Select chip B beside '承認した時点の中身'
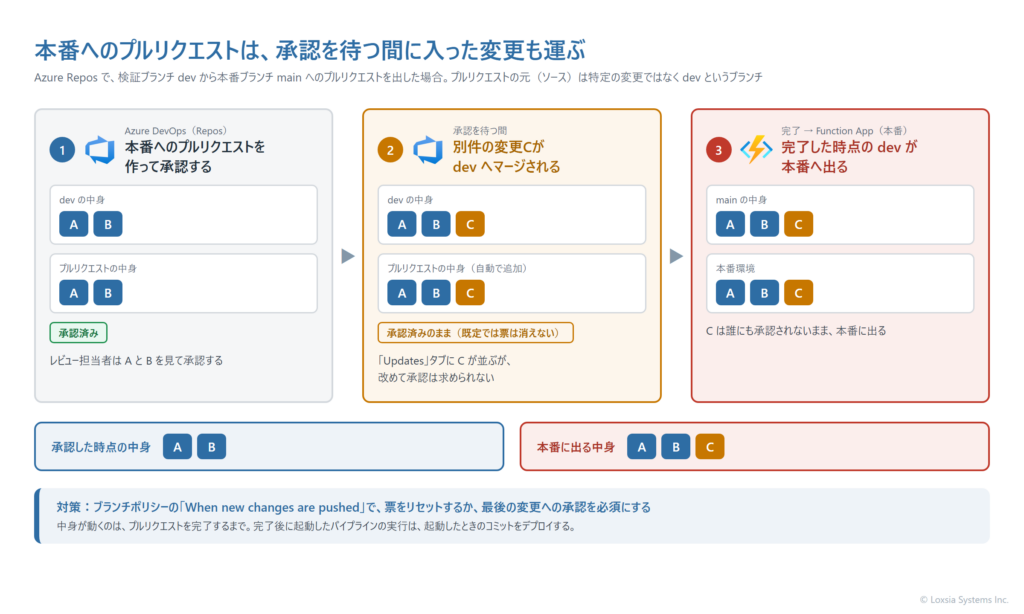This screenshot has width=1024, height=614. 212,447
